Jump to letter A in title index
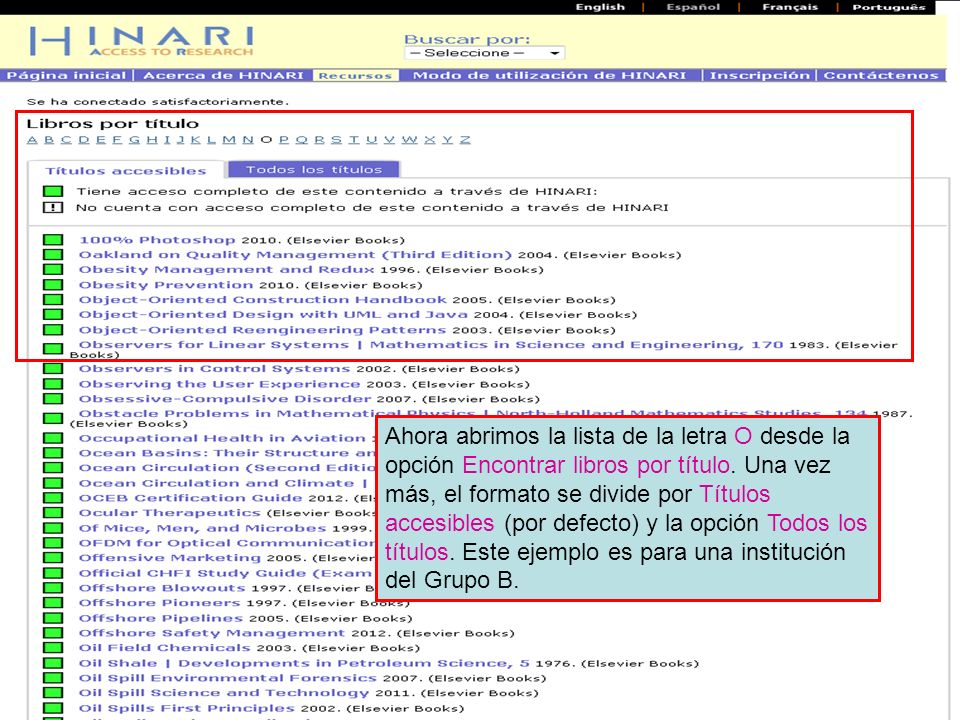This screenshot has width=960, height=720. click(x=32, y=140)
